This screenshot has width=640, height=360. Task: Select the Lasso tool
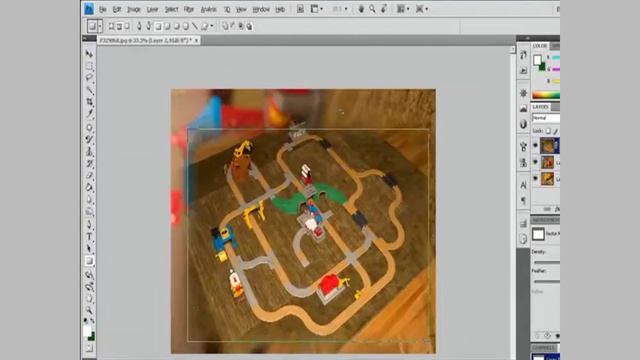pyautogui.click(x=89, y=78)
